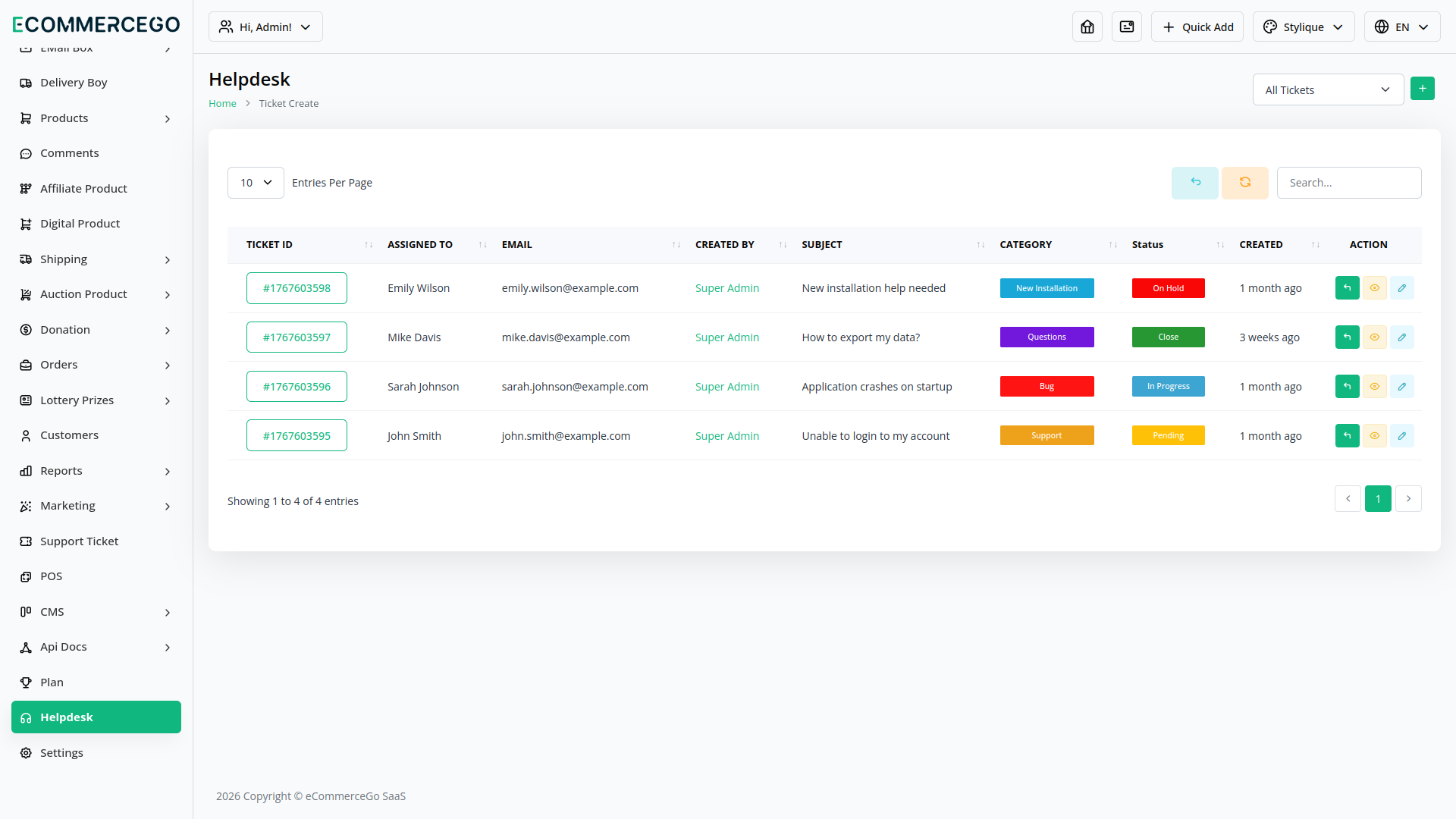Screen dimensions: 1456x819
Task: Click the ticket Search input field
Action: pos(1348,183)
